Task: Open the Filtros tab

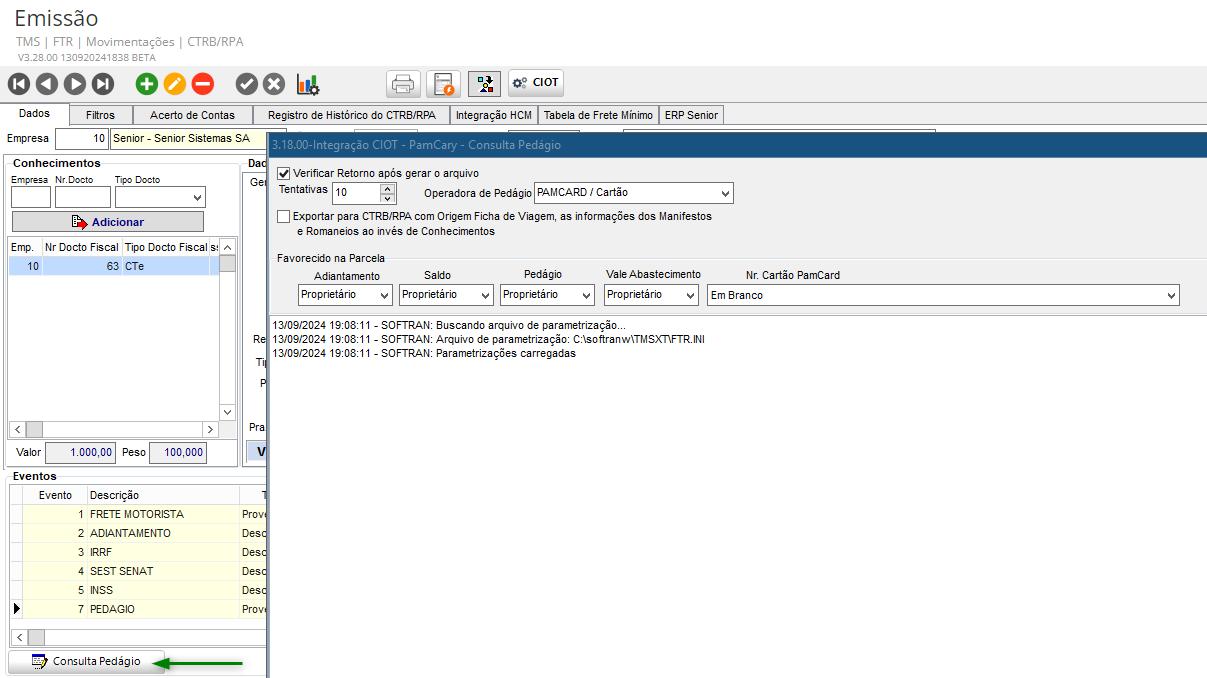Action: (100, 115)
